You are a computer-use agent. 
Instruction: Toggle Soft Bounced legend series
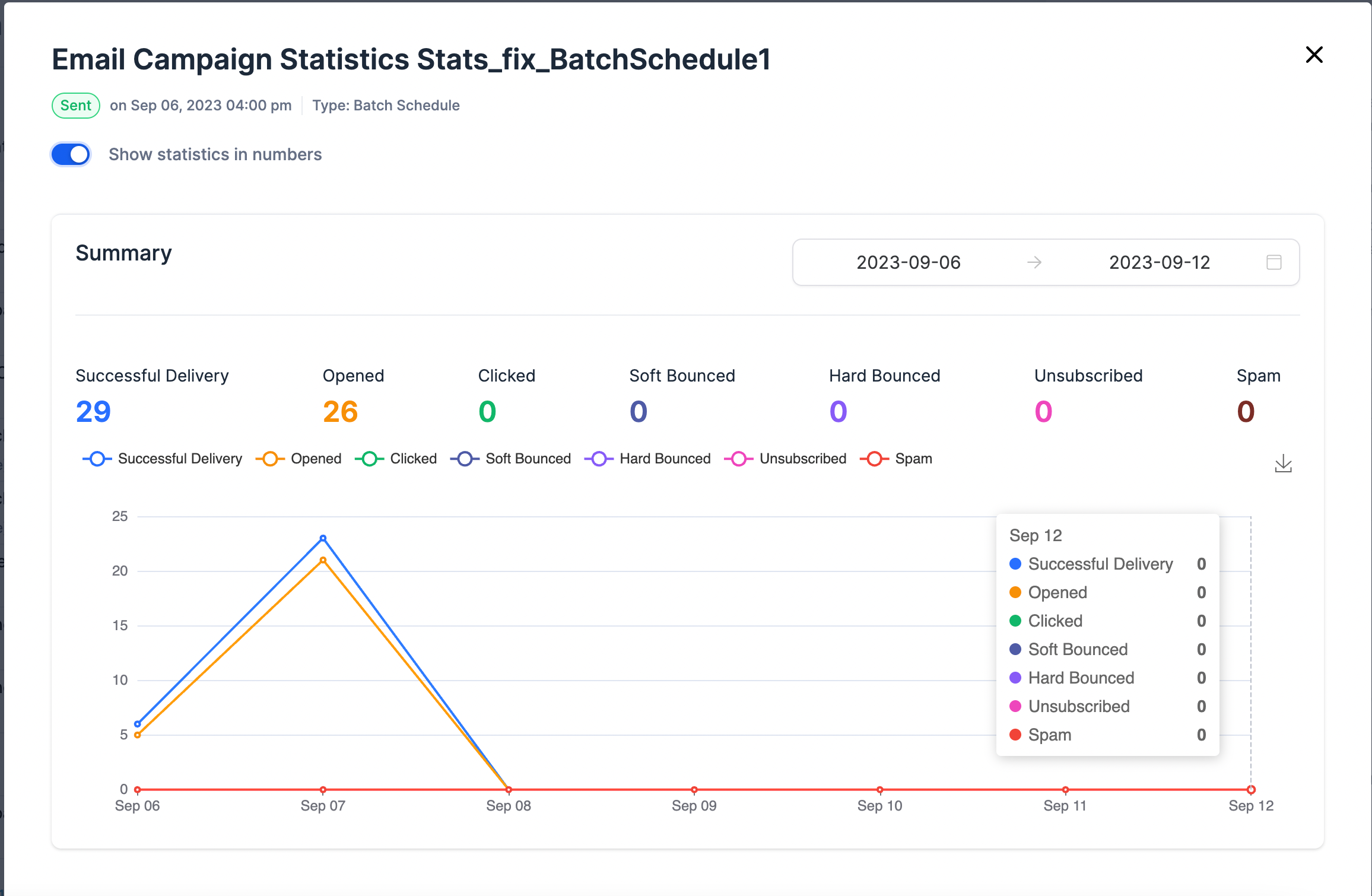tap(510, 459)
